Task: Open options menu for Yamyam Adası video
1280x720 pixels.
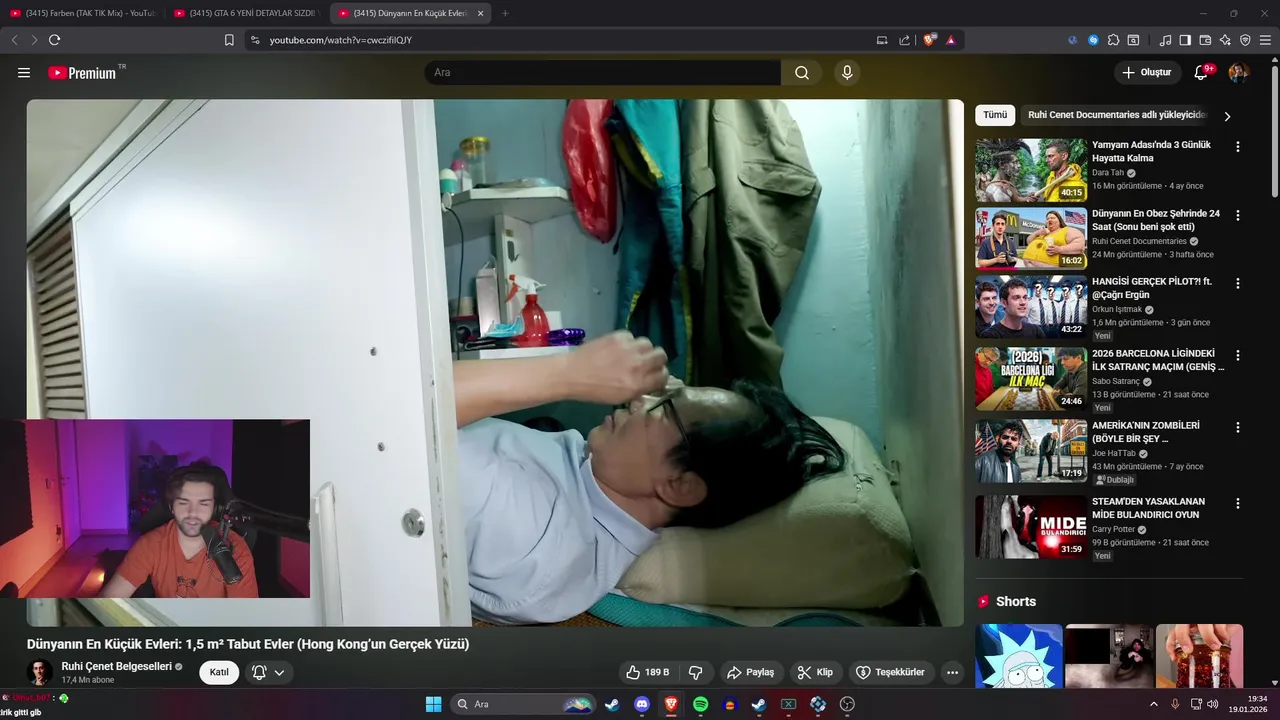Action: (x=1238, y=146)
